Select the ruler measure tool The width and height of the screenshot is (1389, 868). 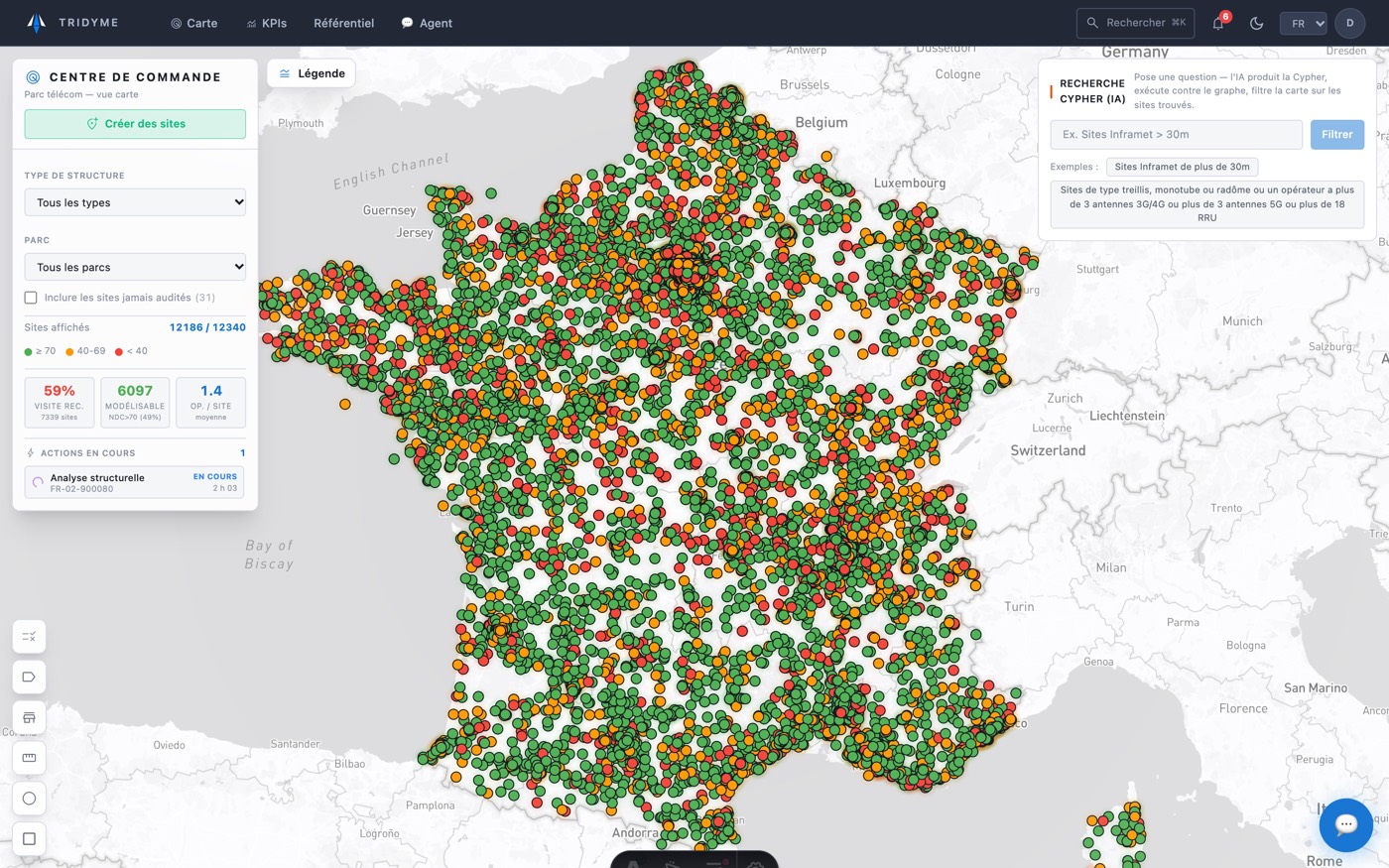click(x=29, y=758)
